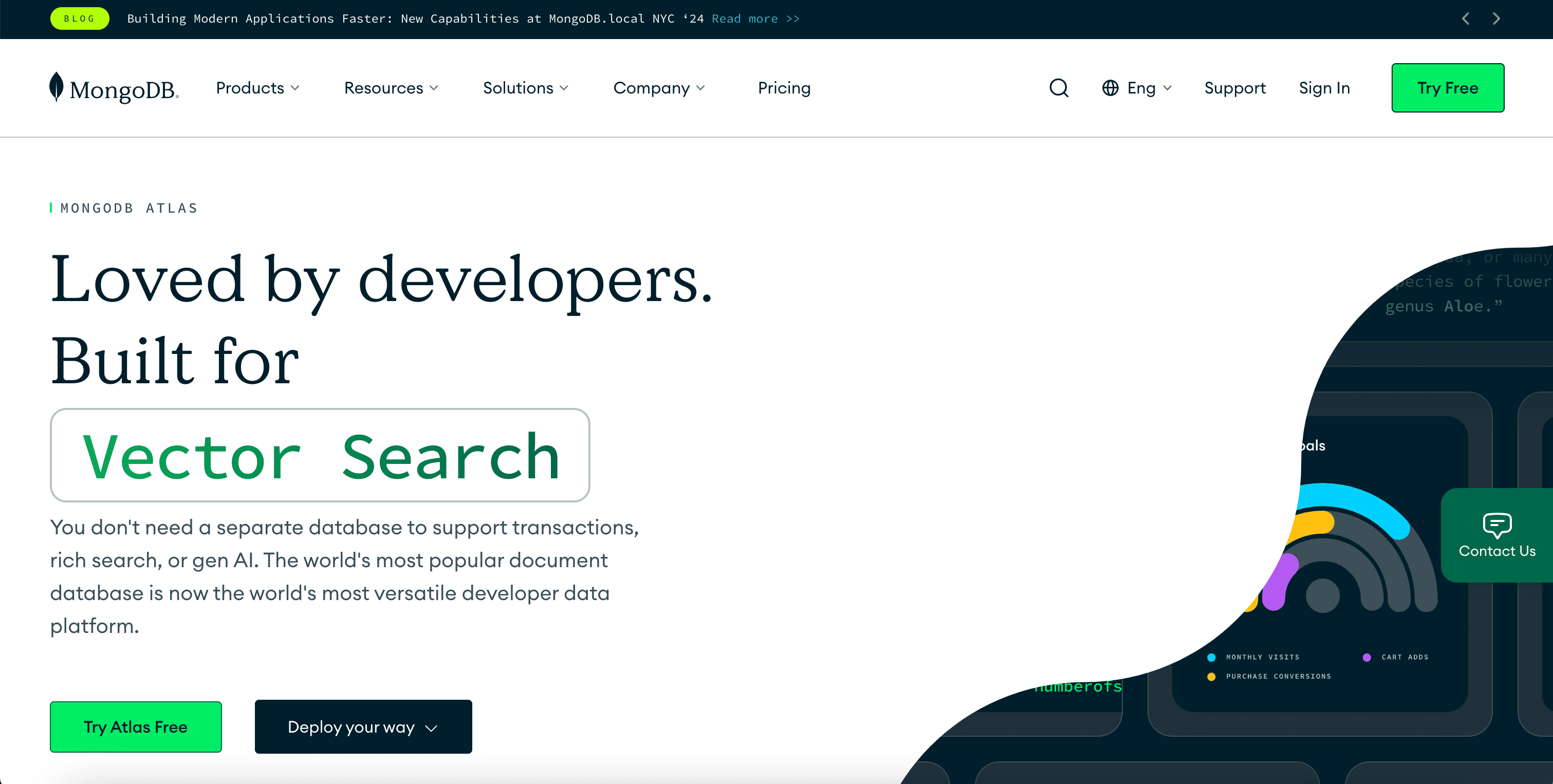This screenshot has width=1553, height=784.
Task: Expand the Resources dropdown
Action: click(x=391, y=88)
